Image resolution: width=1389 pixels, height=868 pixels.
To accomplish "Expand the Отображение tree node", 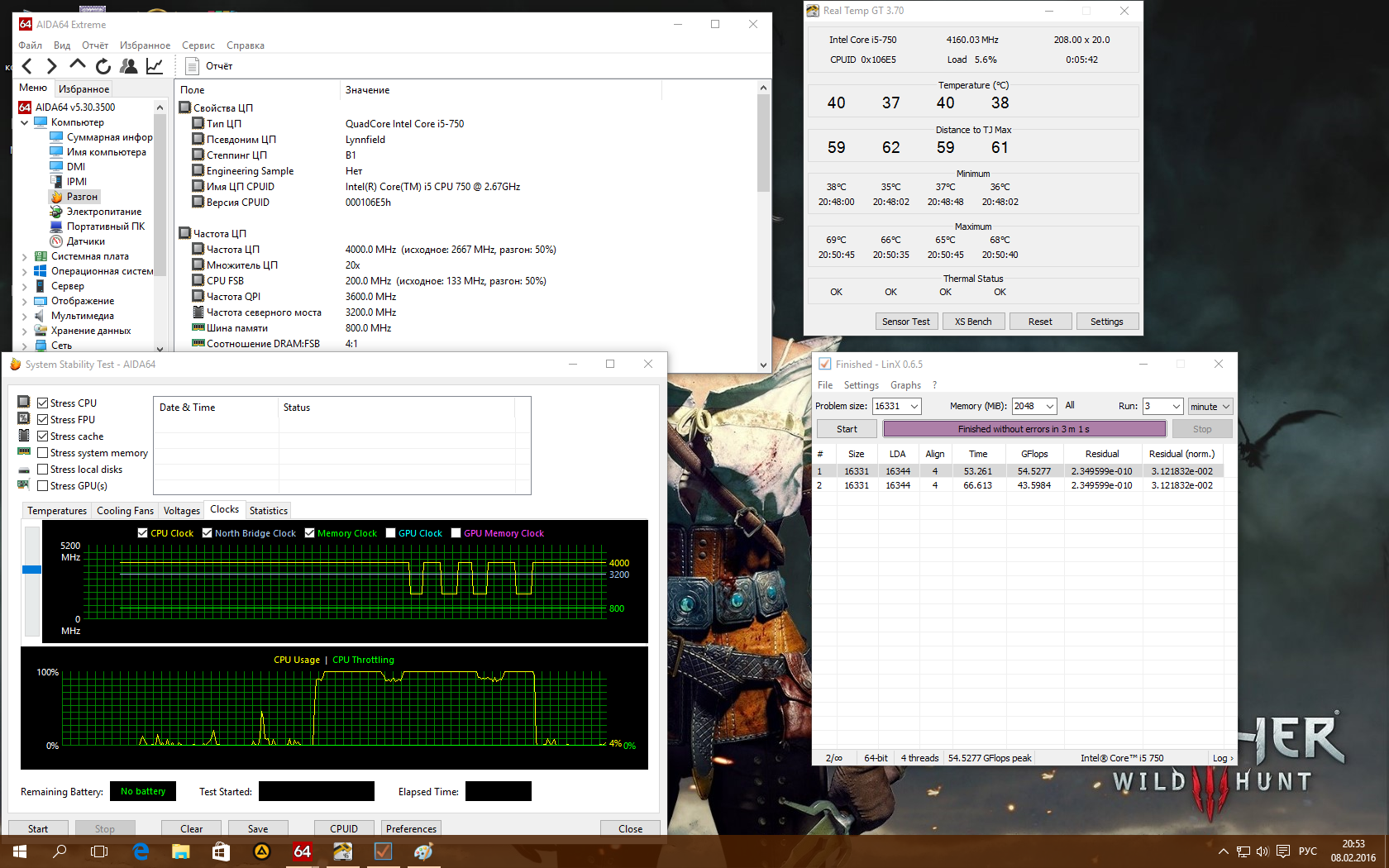I will [x=25, y=301].
